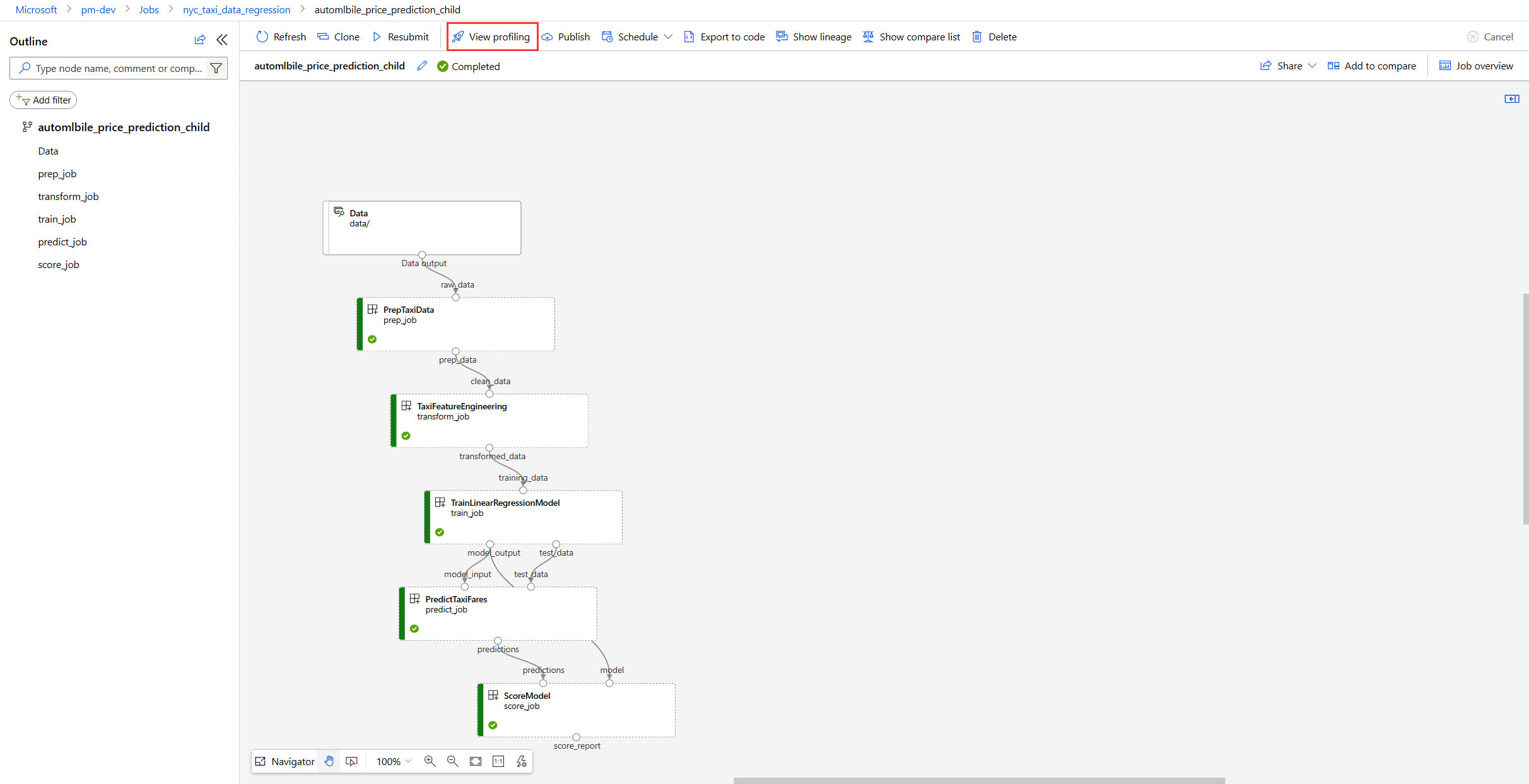This screenshot has width=1529, height=784.
Task: Click the Add filter button
Action: pos(44,100)
